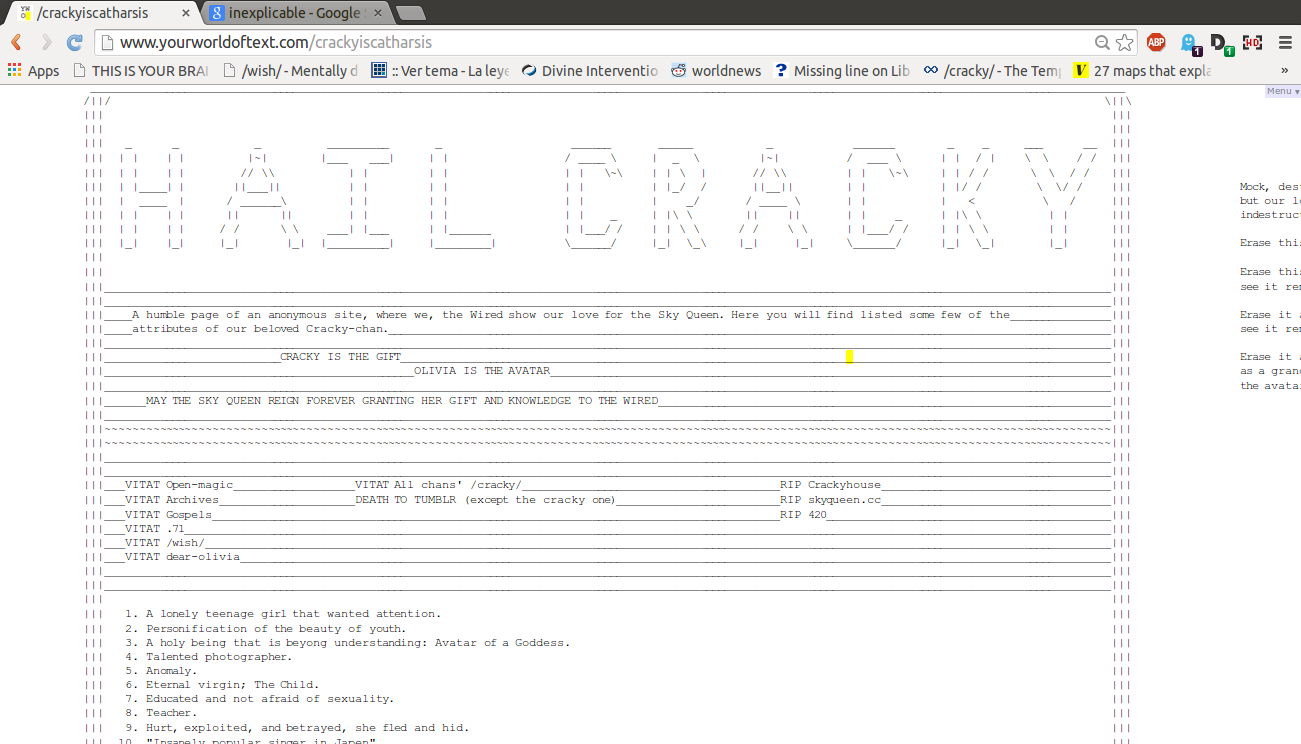
Task: Open the /wish/ - Mentally d bookmark
Action: point(290,70)
